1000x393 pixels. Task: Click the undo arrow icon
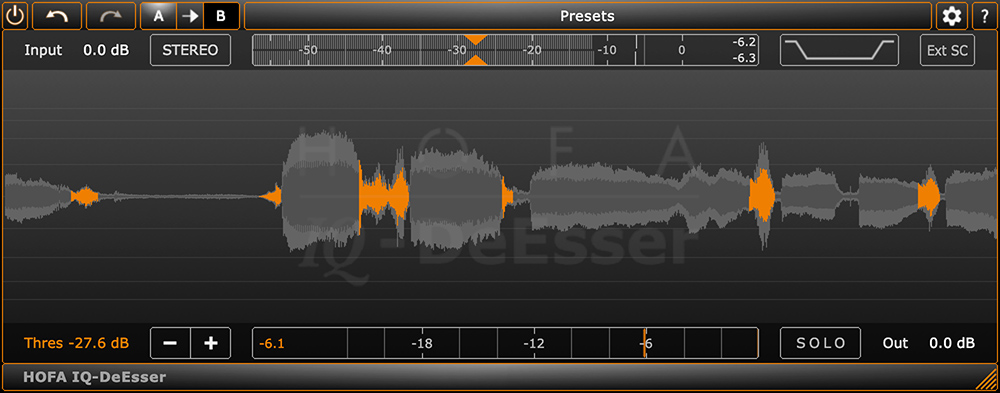coord(57,16)
